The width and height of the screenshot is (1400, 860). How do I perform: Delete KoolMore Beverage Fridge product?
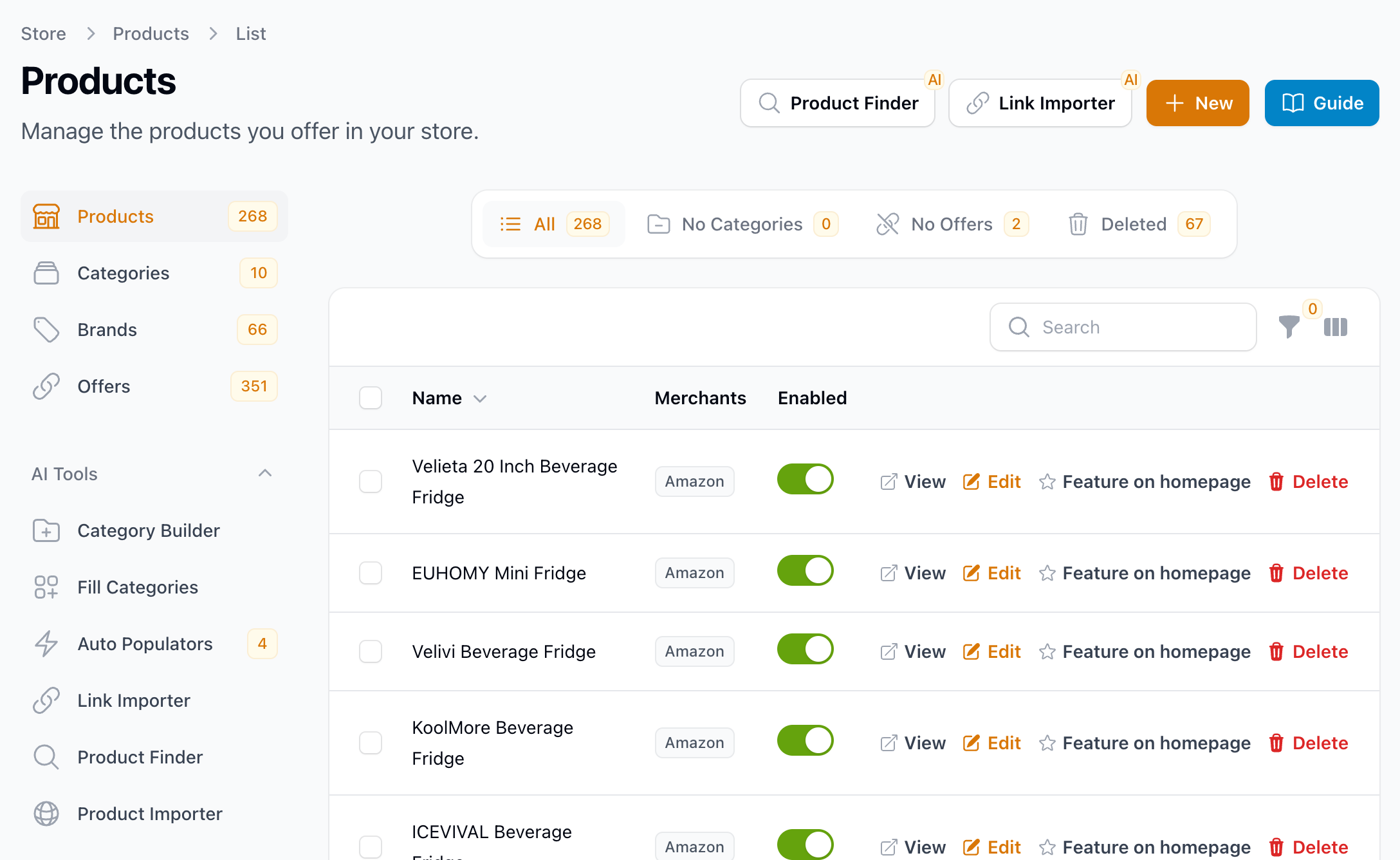1308,743
